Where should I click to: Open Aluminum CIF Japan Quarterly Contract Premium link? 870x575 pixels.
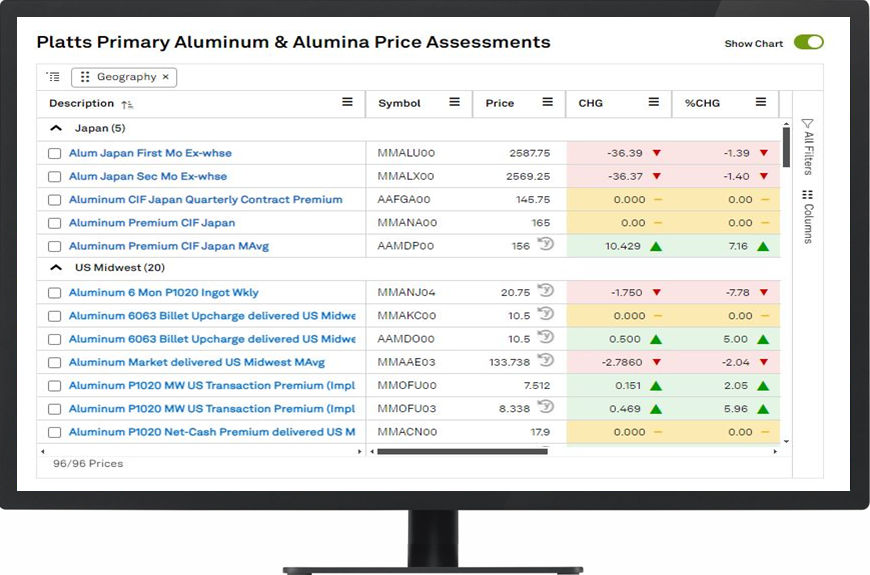point(205,200)
